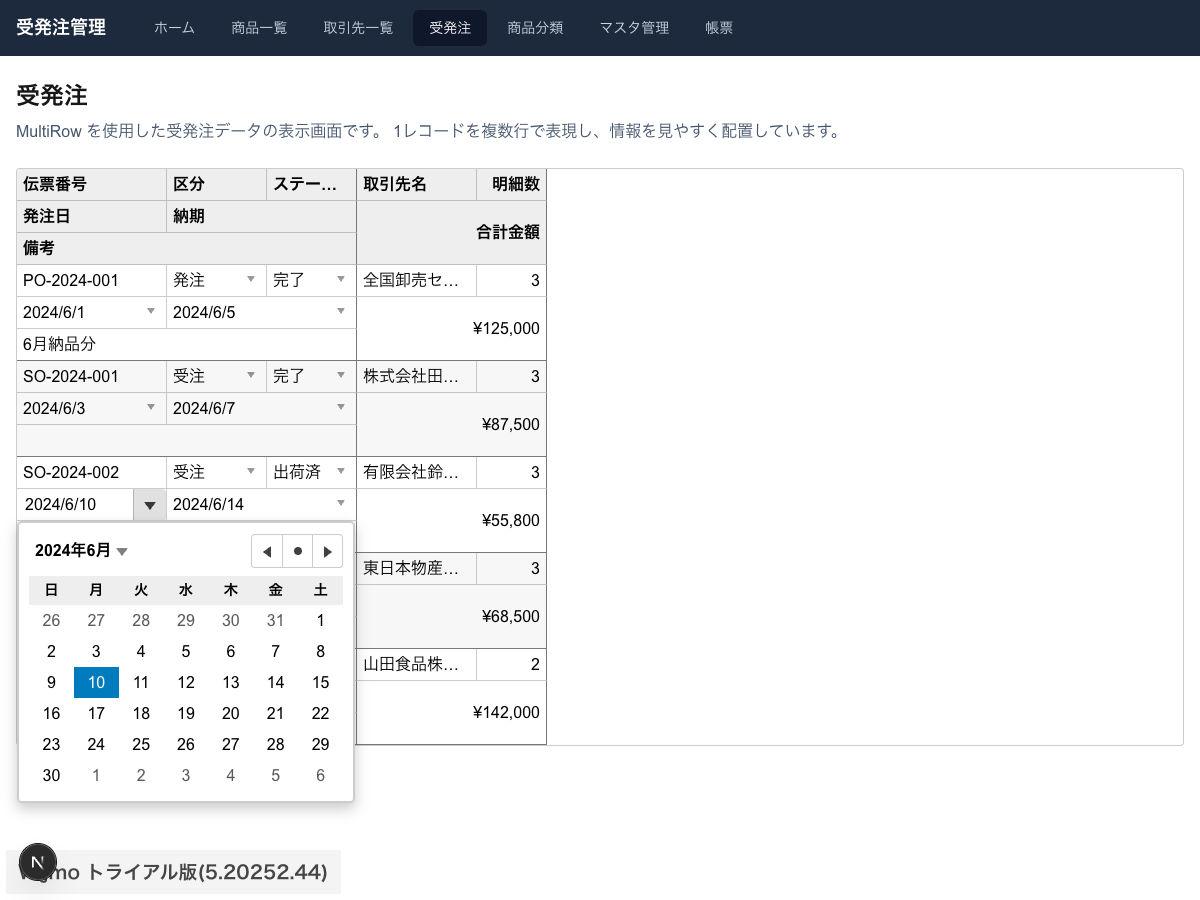Open the status dropdown for SO-2024-002
Image resolution: width=1200 pixels, height=900 pixels.
coord(341,472)
